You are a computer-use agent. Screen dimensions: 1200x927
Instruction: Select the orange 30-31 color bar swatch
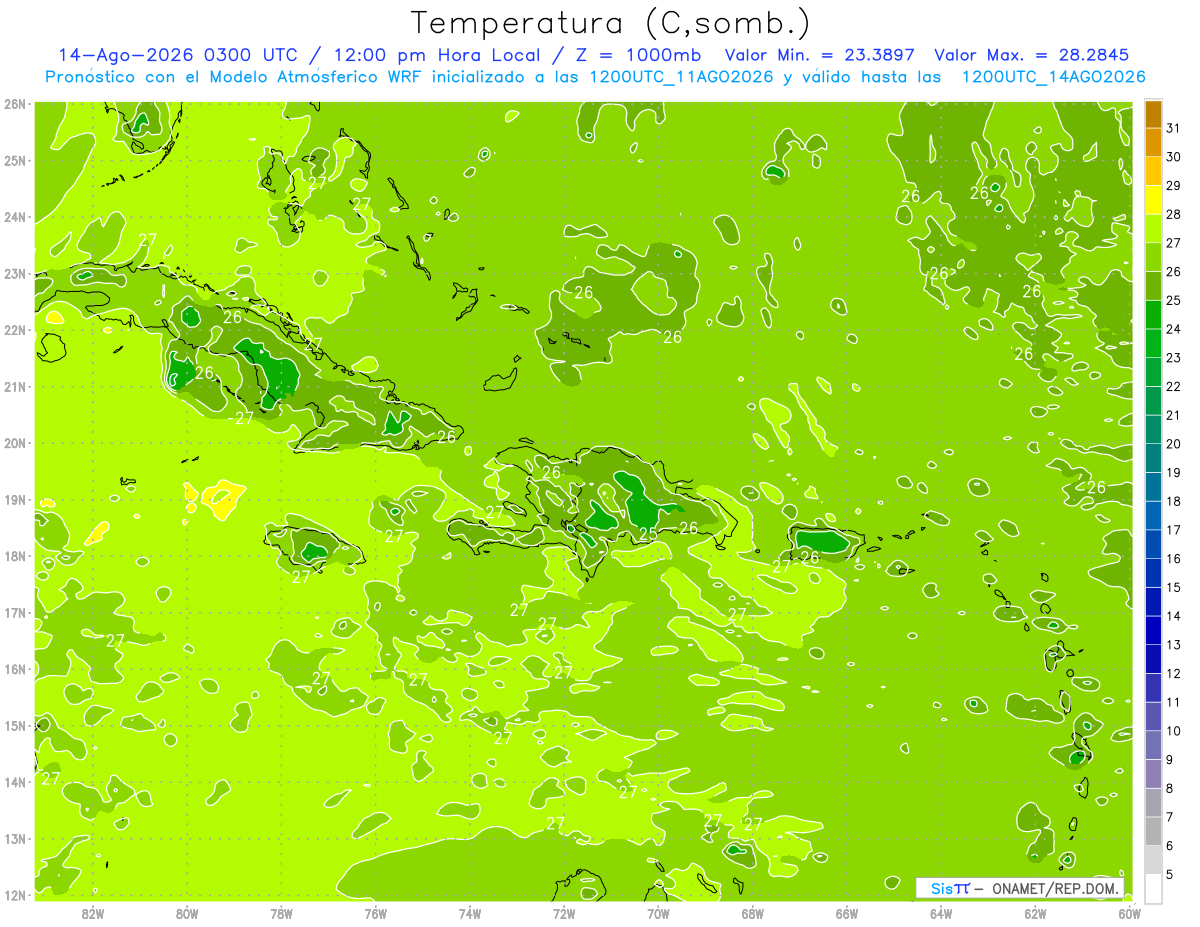pyautogui.click(x=1153, y=143)
